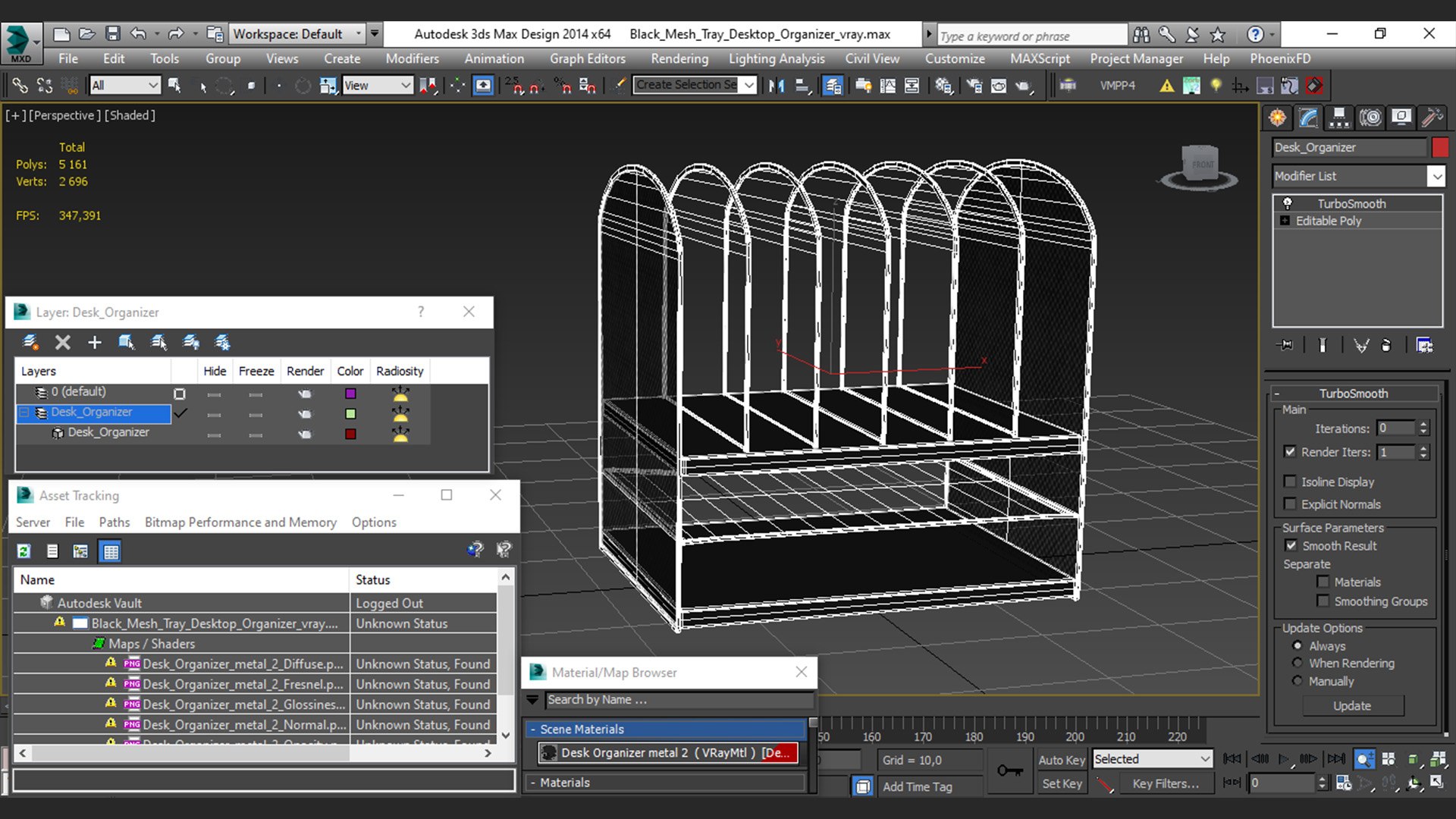Viewport: 1456px width, 819px height.
Task: Select Table View icon in Asset Tracking
Action: (x=111, y=551)
